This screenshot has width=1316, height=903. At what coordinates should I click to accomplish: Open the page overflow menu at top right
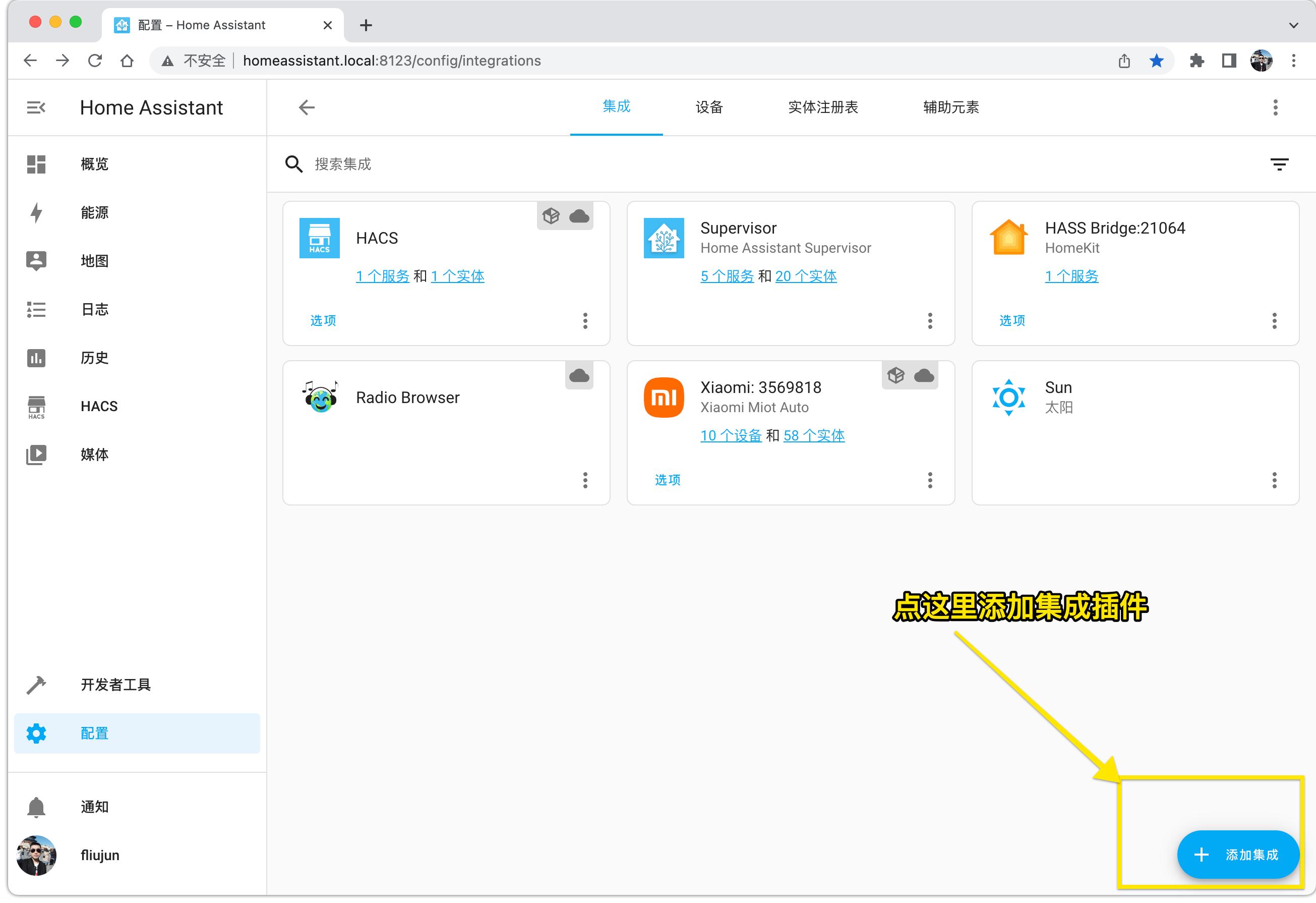click(x=1275, y=107)
